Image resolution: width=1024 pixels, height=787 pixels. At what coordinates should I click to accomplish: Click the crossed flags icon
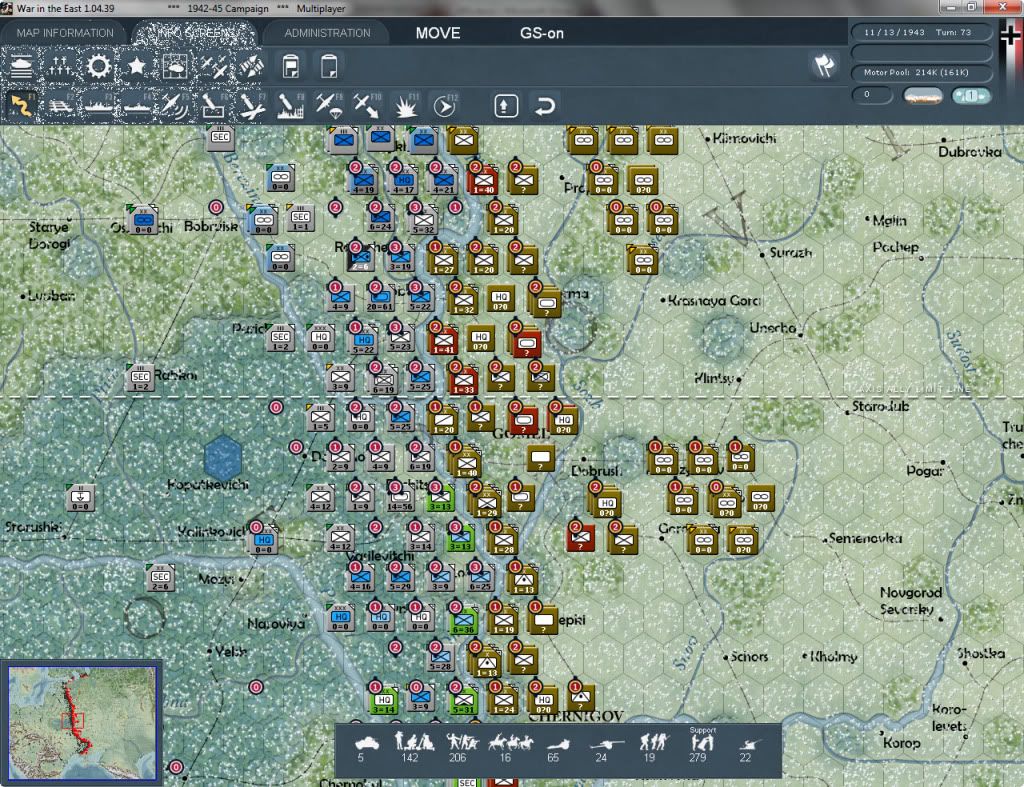pos(824,65)
